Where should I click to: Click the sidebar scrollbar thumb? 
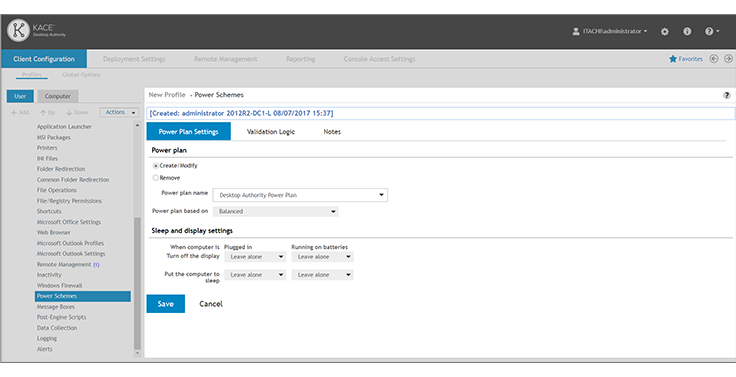coord(137,284)
